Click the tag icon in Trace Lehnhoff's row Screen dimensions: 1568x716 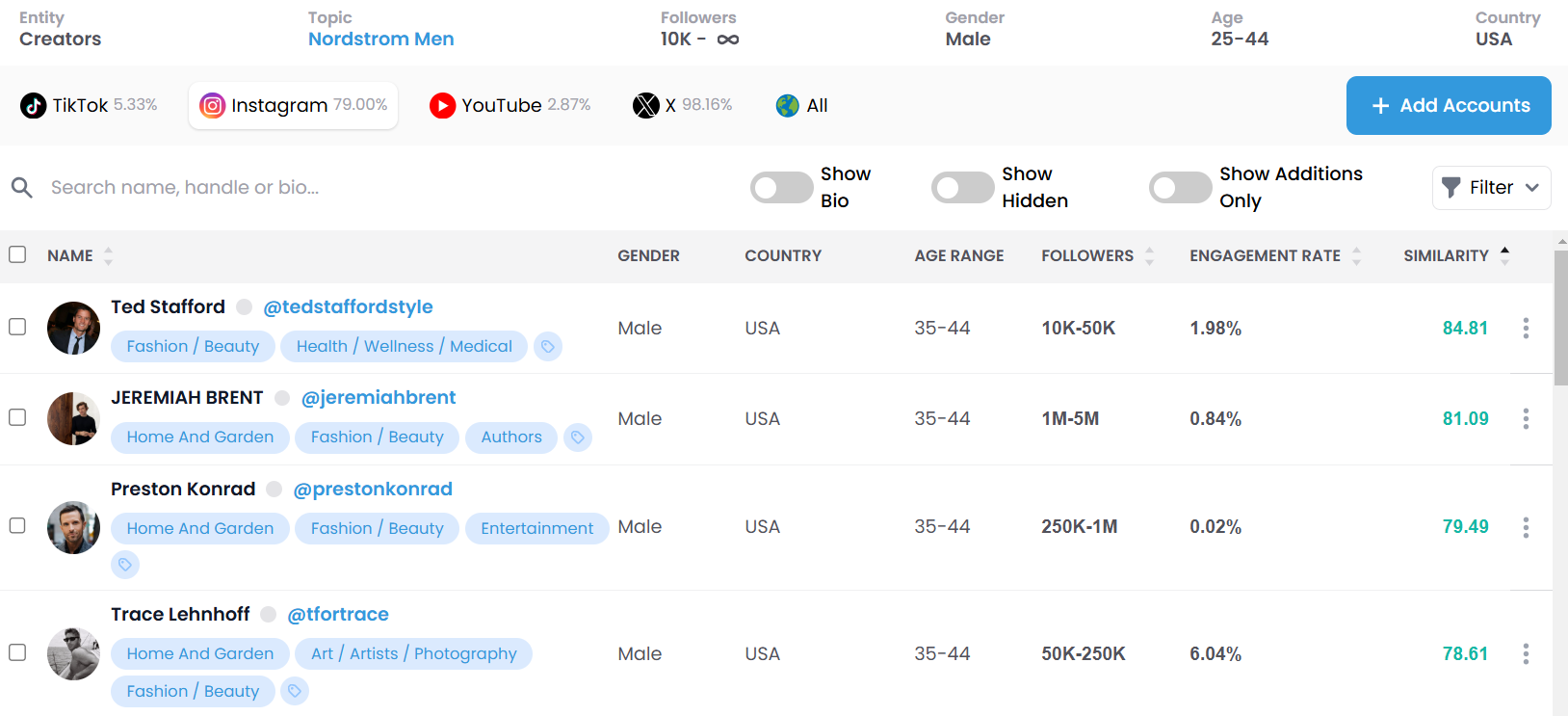[295, 691]
